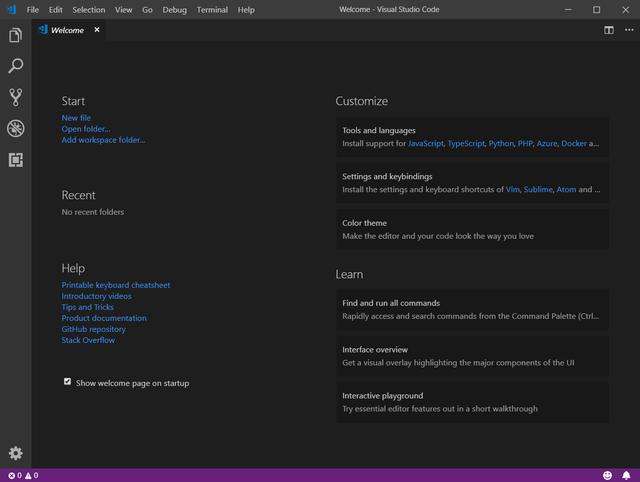Click the New file link

76,118
